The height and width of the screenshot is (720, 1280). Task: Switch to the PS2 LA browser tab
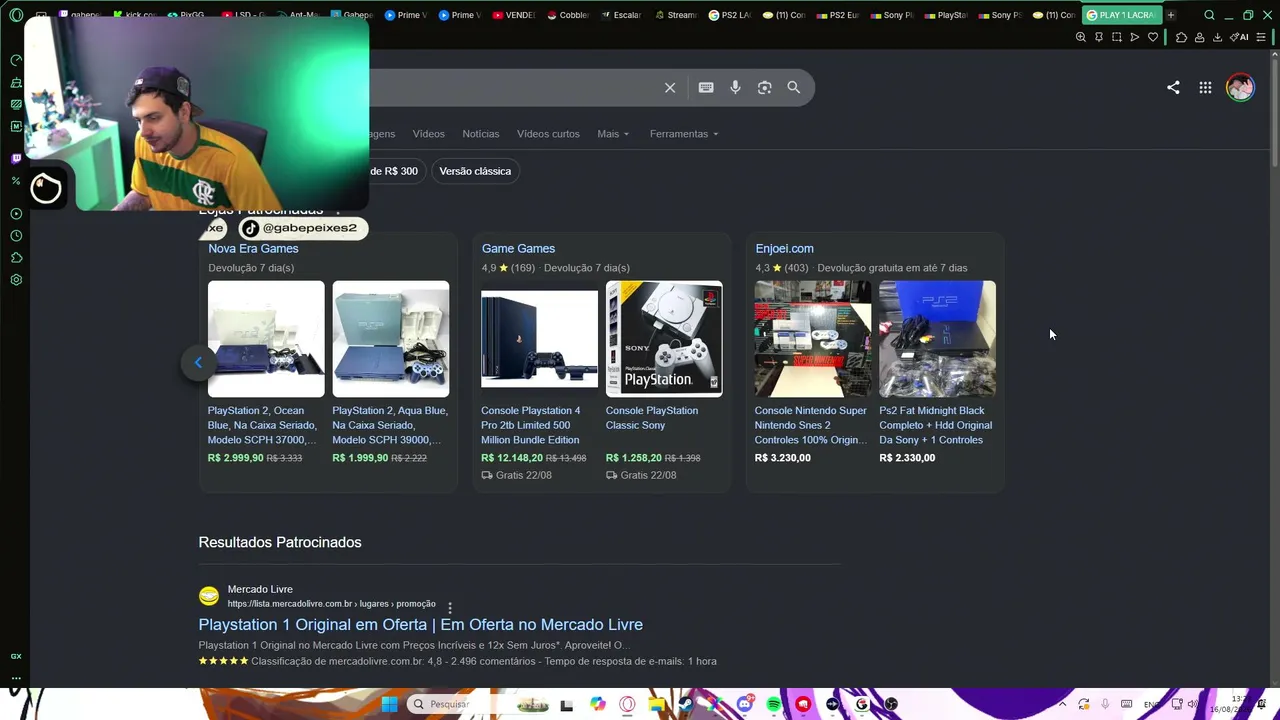click(x=729, y=15)
